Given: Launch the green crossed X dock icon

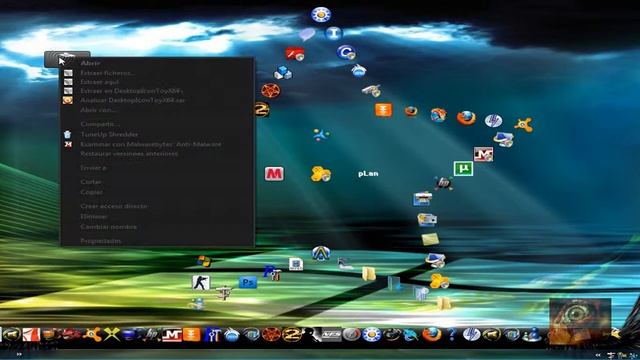Looking at the screenshot, I should 111,335.
